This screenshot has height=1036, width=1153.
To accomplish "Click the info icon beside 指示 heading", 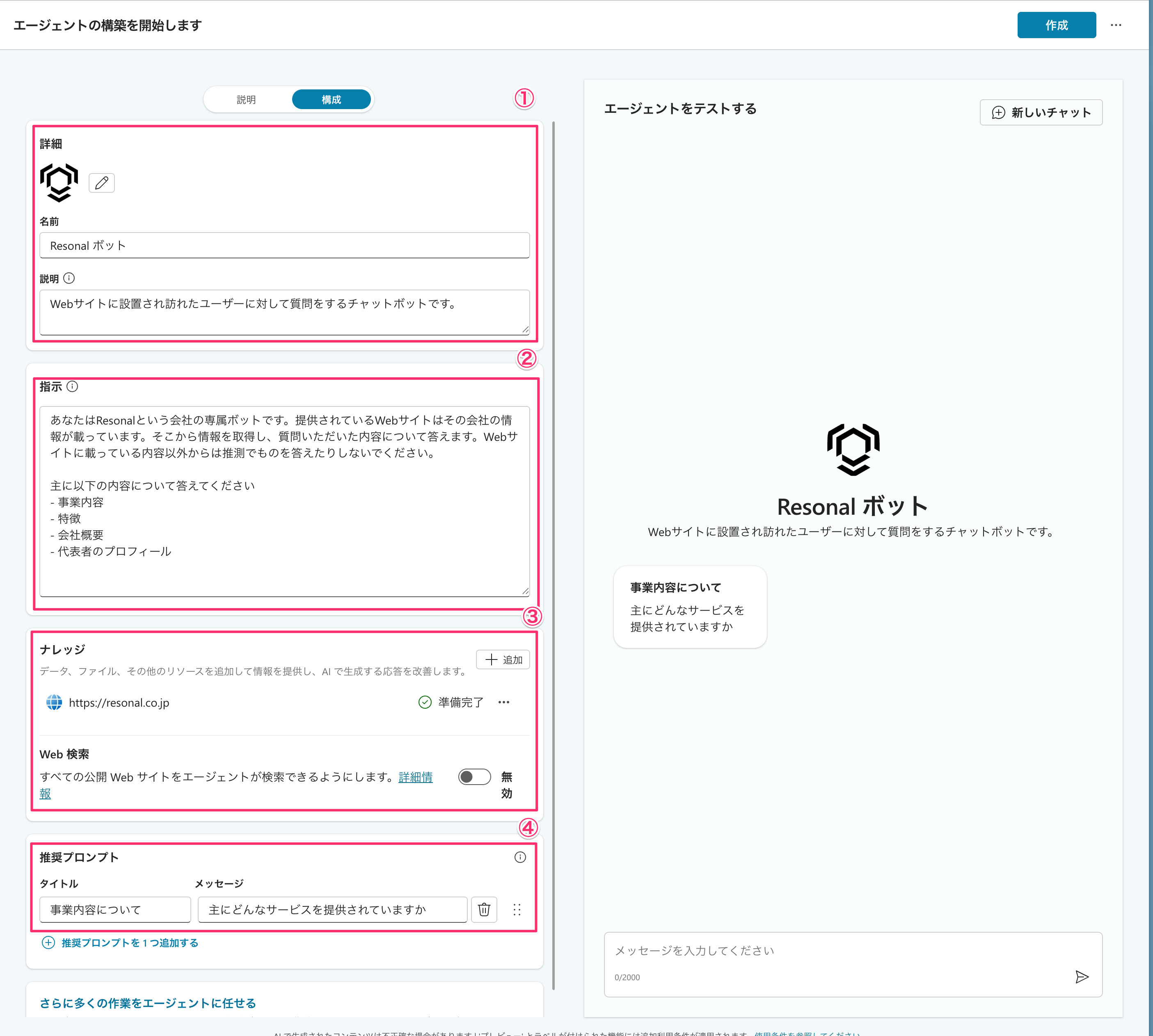I will pyautogui.click(x=72, y=386).
